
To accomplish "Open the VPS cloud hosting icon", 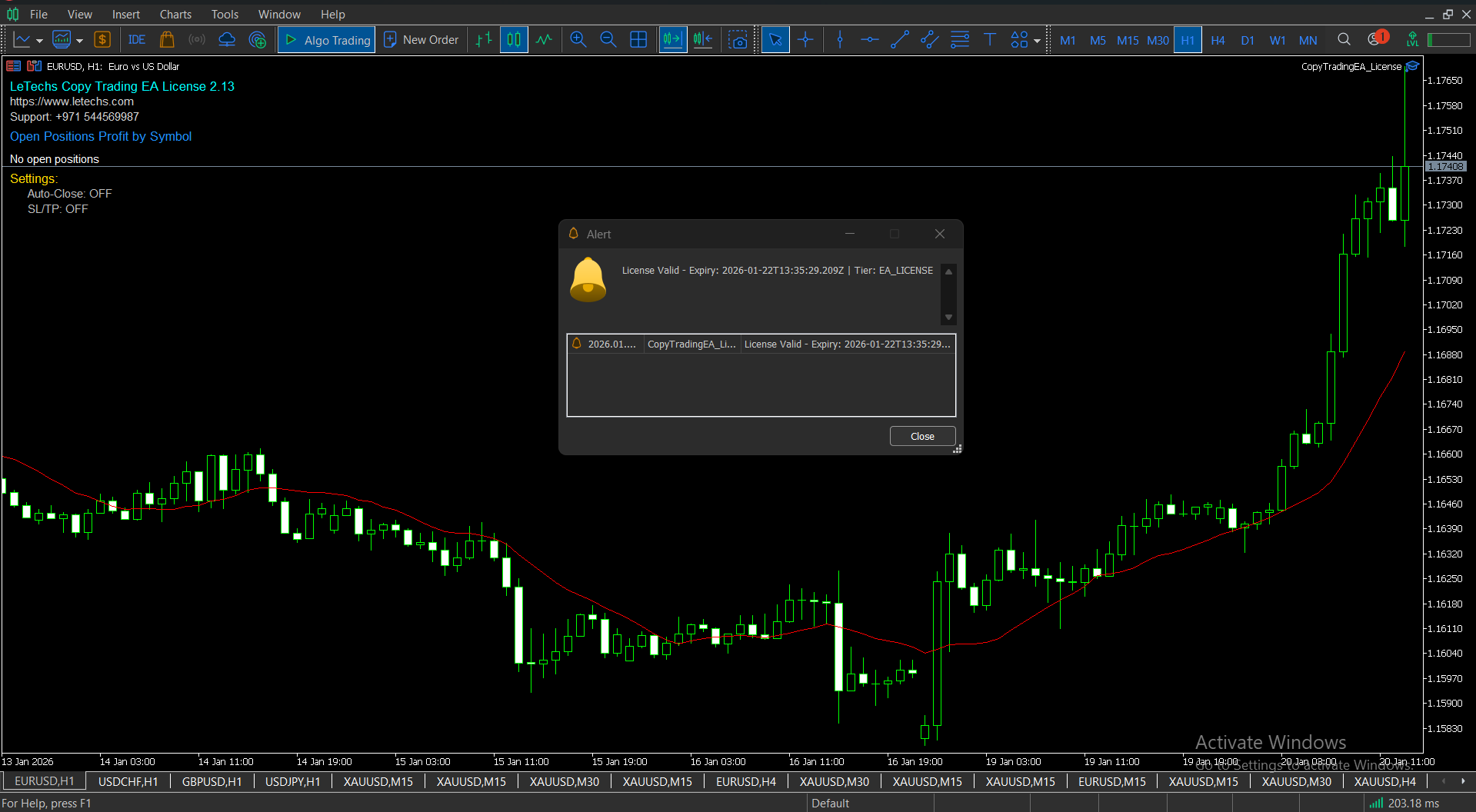I will 227,40.
